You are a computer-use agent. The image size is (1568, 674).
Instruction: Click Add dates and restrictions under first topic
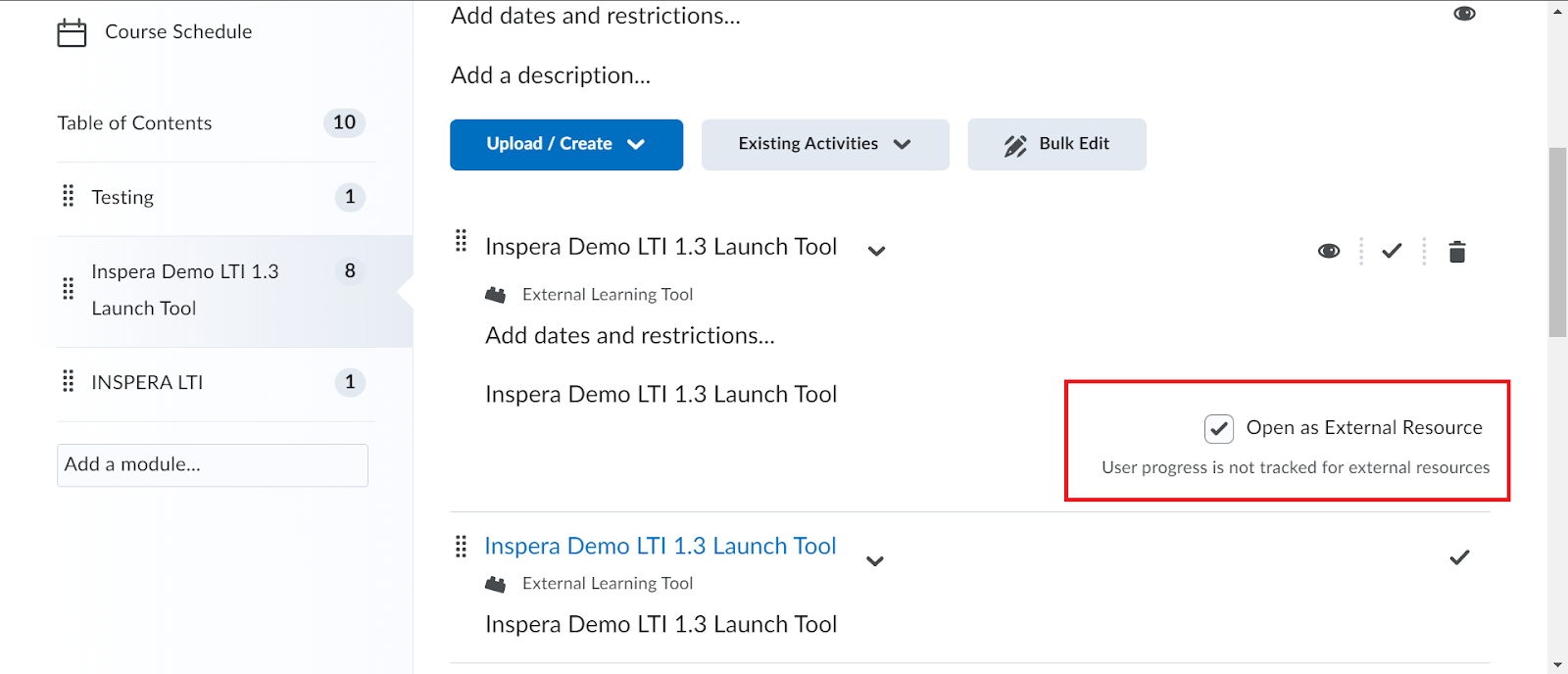click(630, 335)
